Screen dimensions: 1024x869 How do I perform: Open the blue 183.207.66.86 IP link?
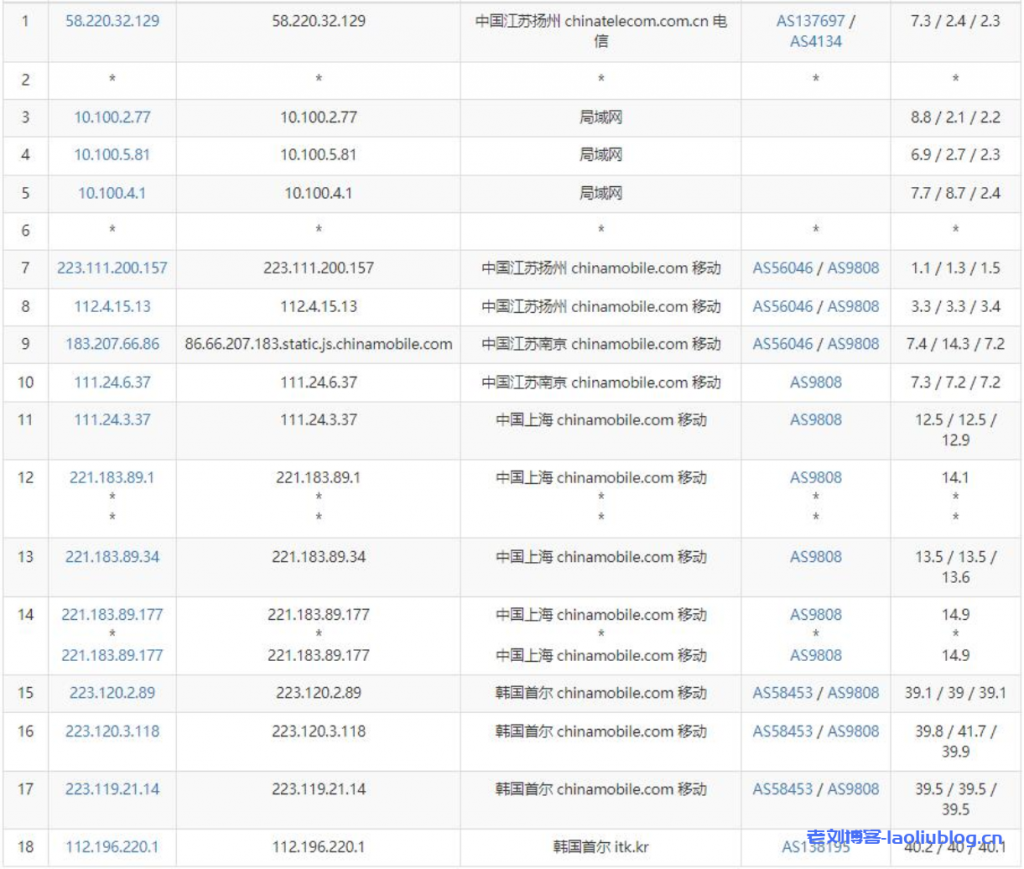[x=112, y=344]
